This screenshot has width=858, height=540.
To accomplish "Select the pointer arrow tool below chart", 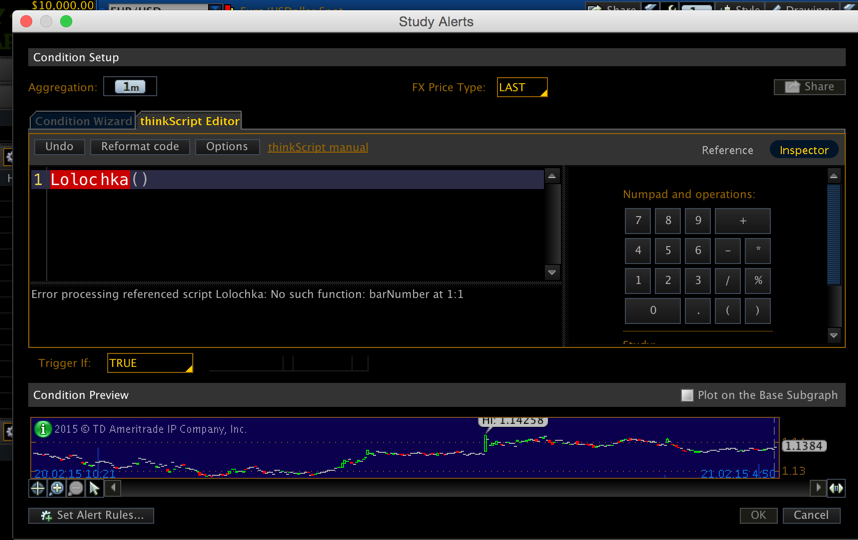I will coord(94,488).
